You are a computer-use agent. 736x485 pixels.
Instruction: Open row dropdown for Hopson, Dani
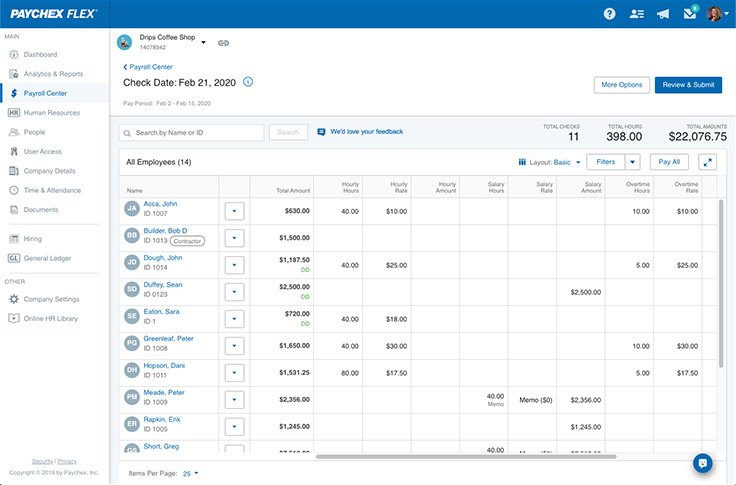(234, 373)
